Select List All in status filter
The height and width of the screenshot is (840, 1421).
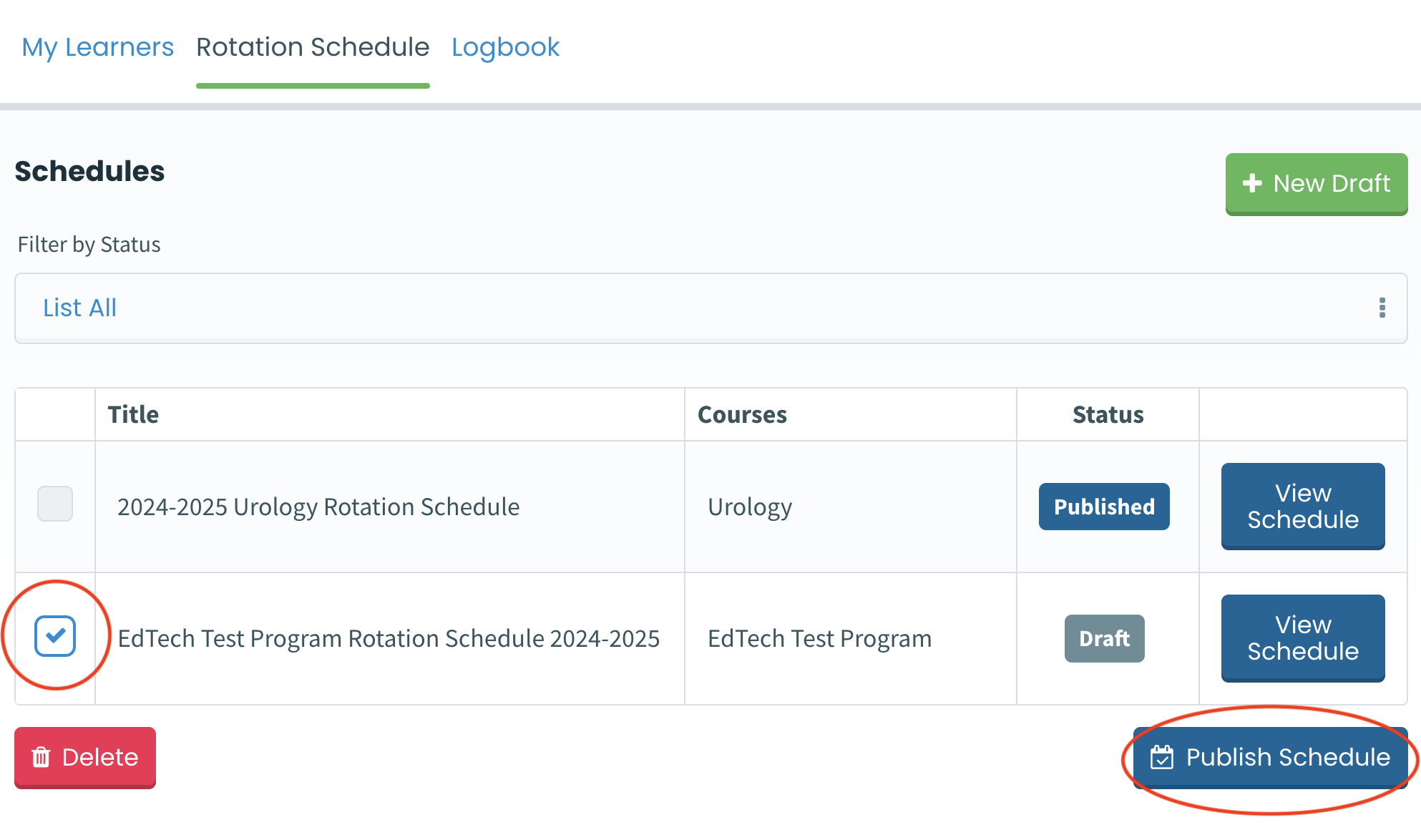coord(79,308)
